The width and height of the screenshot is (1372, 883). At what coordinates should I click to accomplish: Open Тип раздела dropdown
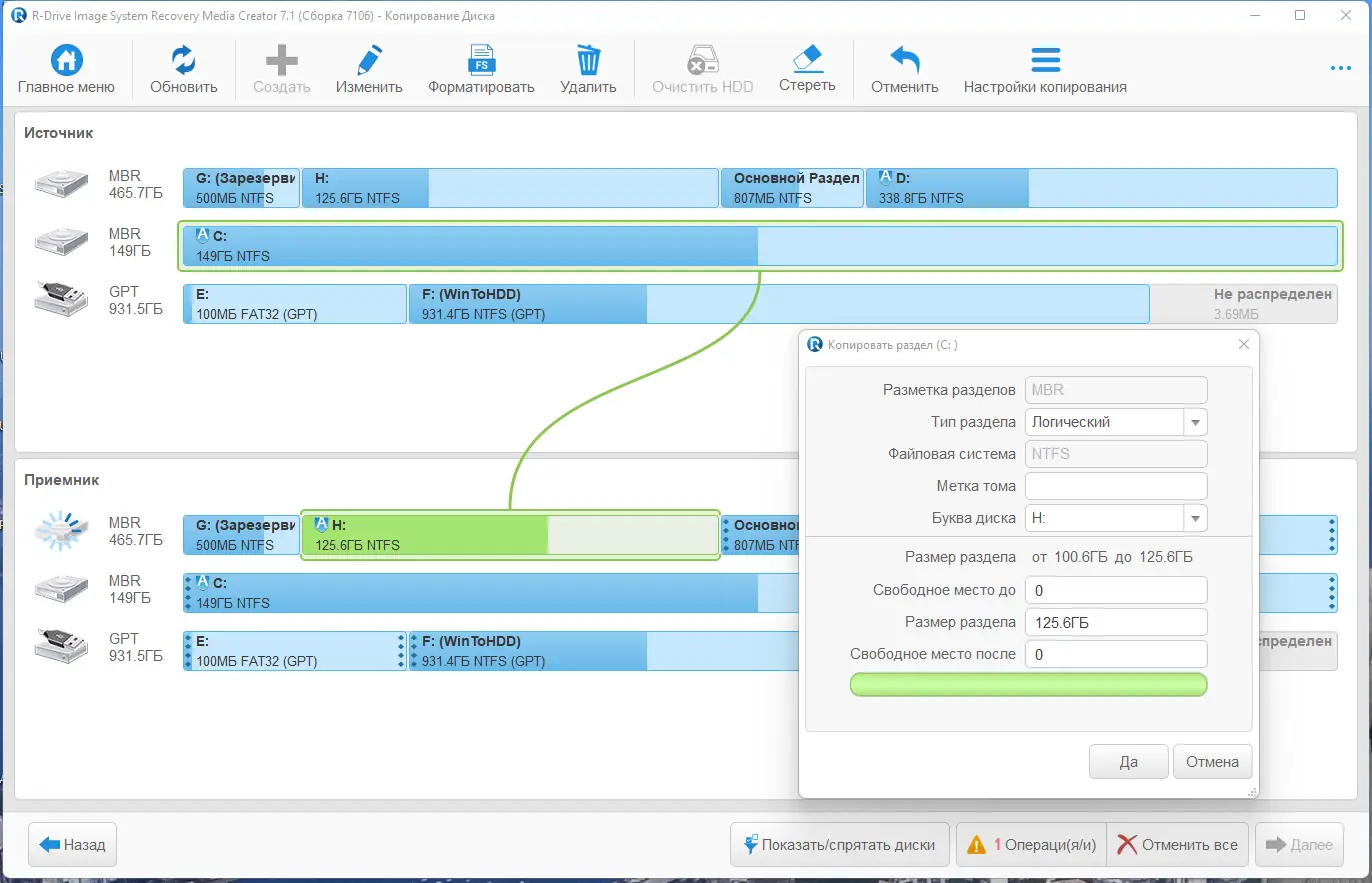point(1116,422)
